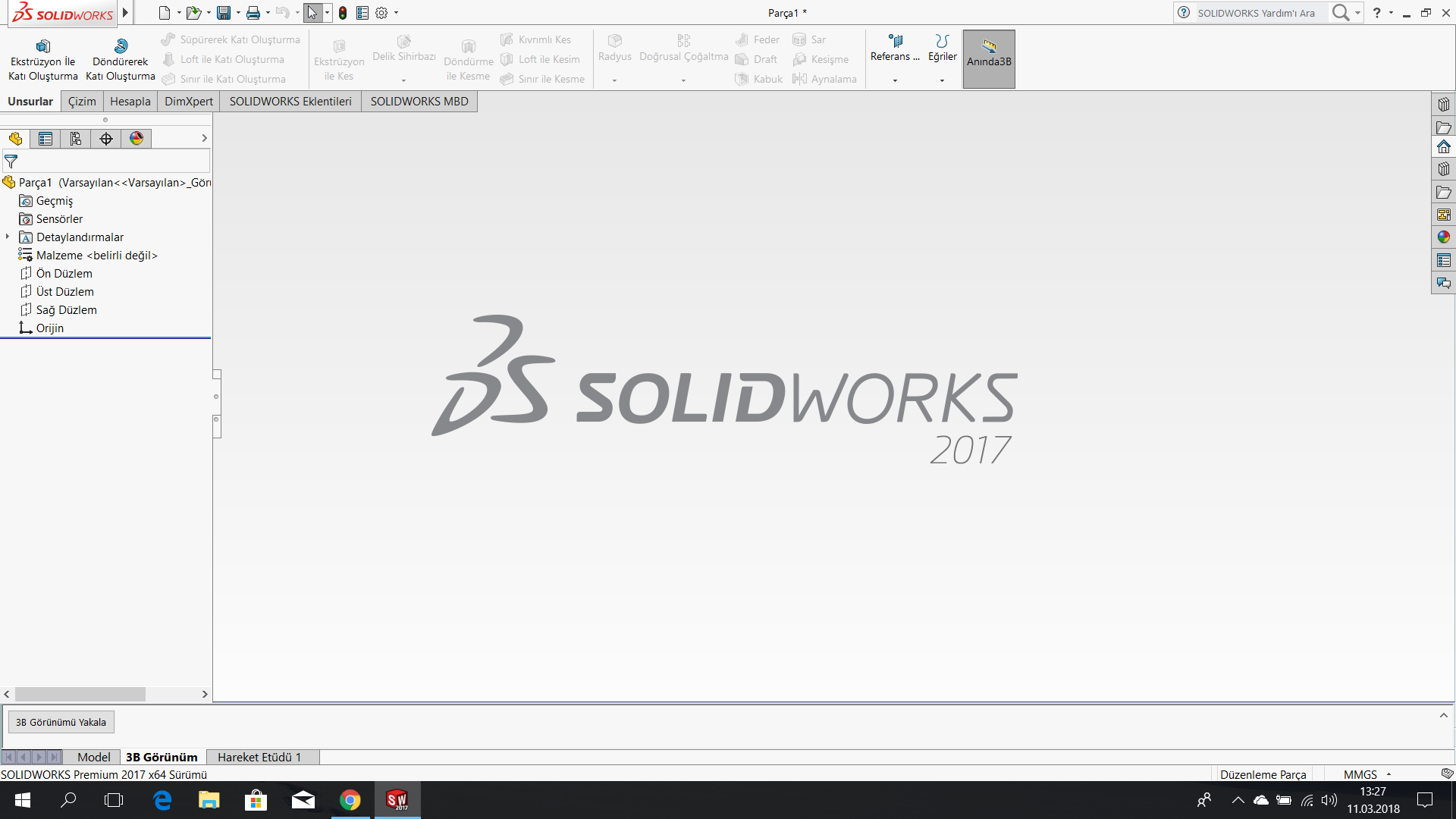
Task: Open view palette in task pane
Action: click(x=1444, y=215)
